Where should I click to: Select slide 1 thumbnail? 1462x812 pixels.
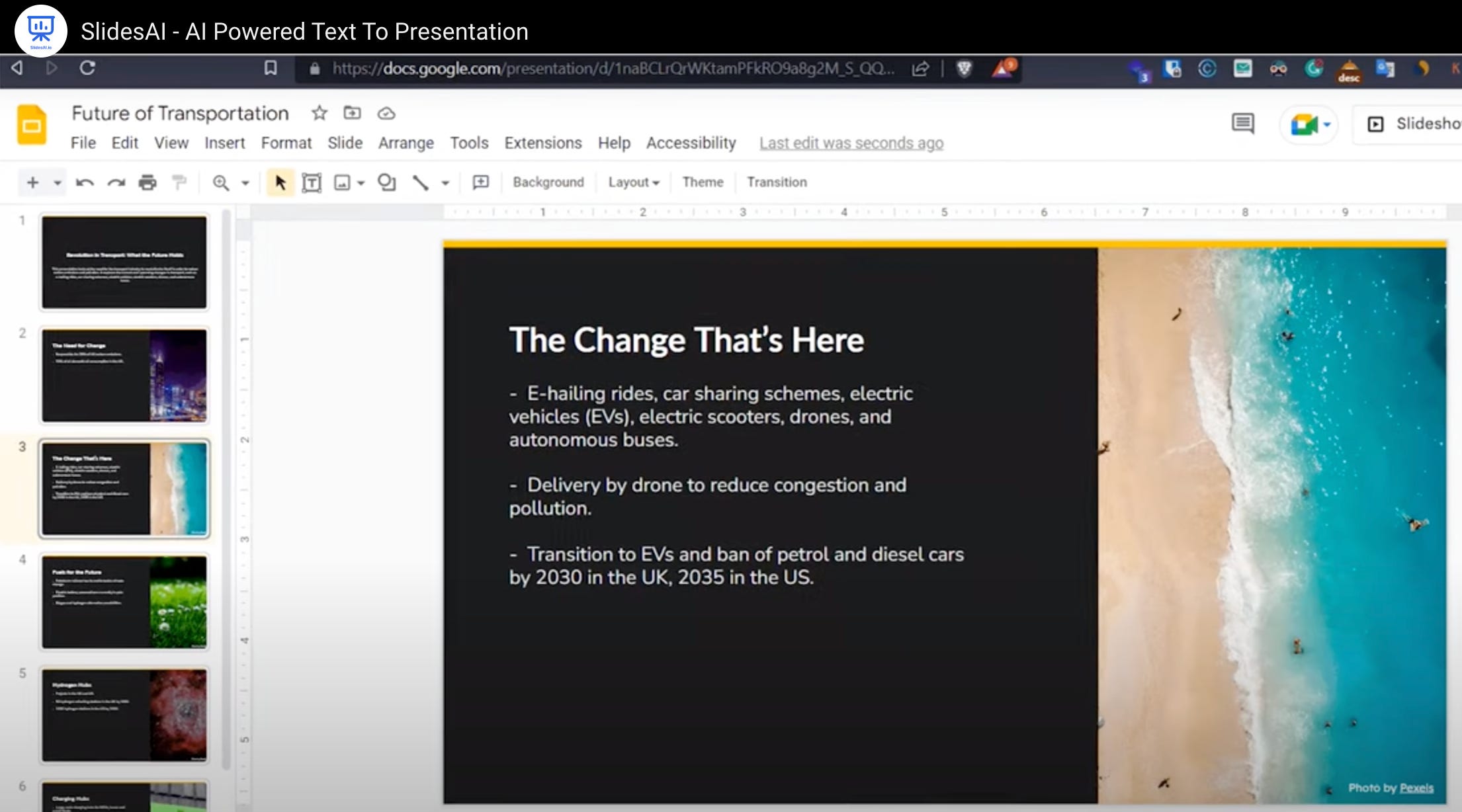pyautogui.click(x=124, y=262)
